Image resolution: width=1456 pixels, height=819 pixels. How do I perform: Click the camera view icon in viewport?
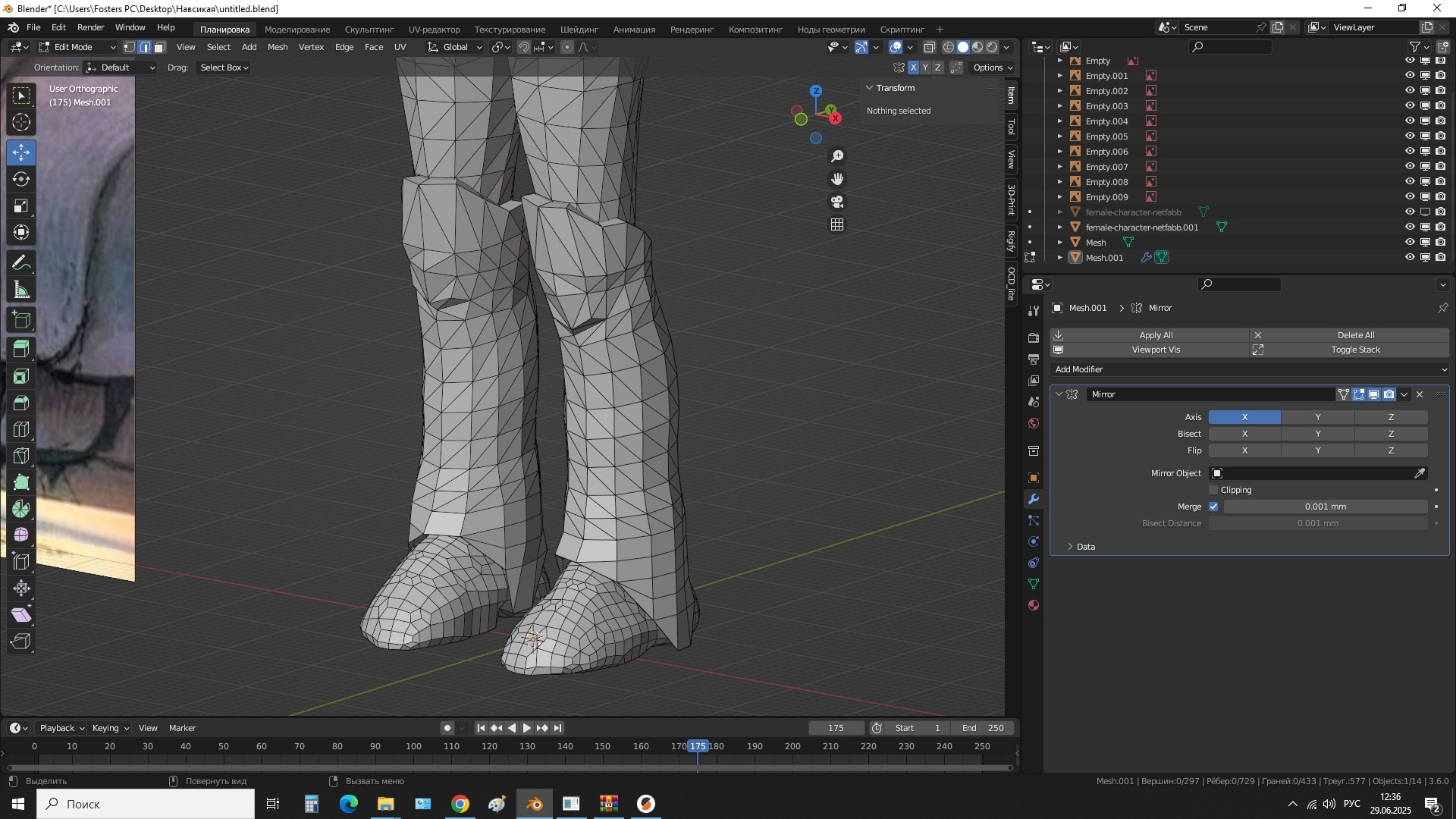(x=837, y=202)
